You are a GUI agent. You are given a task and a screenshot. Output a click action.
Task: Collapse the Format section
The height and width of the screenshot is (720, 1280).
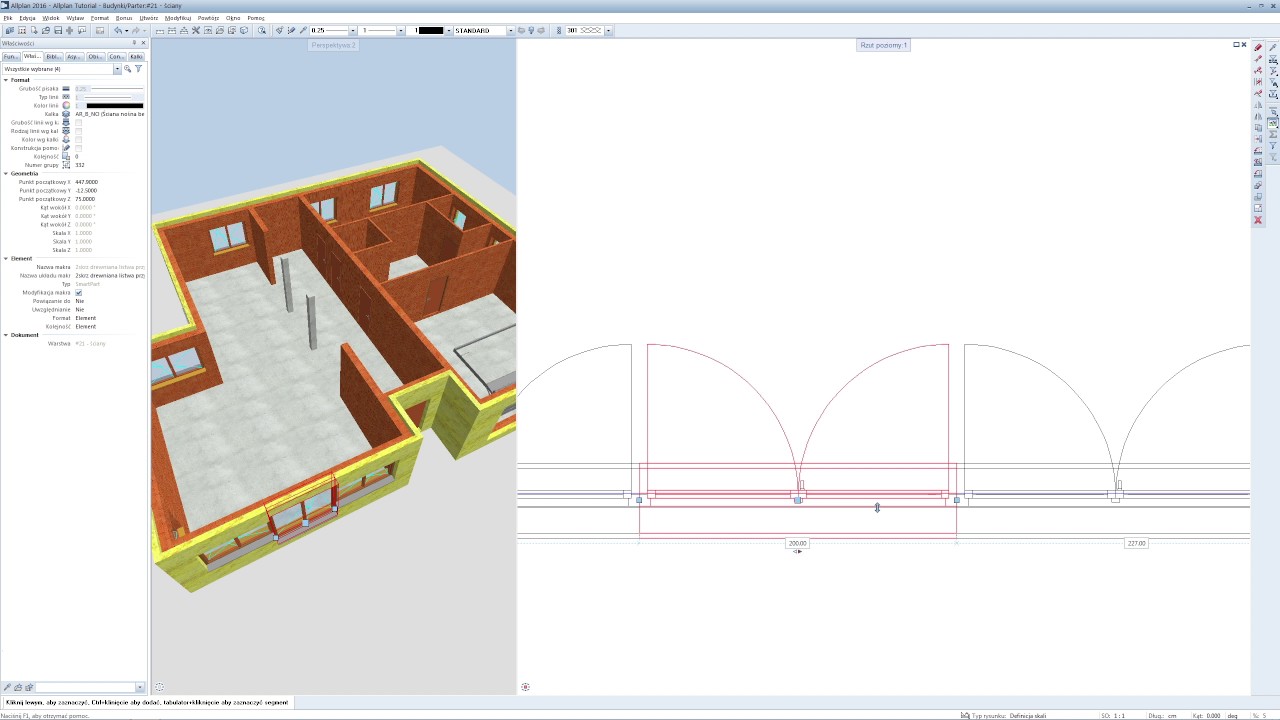[5, 80]
